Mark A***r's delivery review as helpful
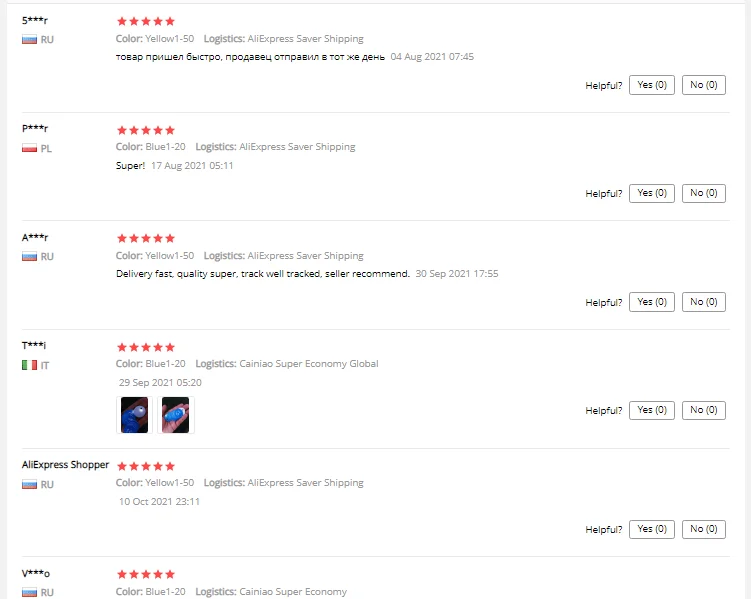Image resolution: width=751 pixels, height=599 pixels. 652,302
